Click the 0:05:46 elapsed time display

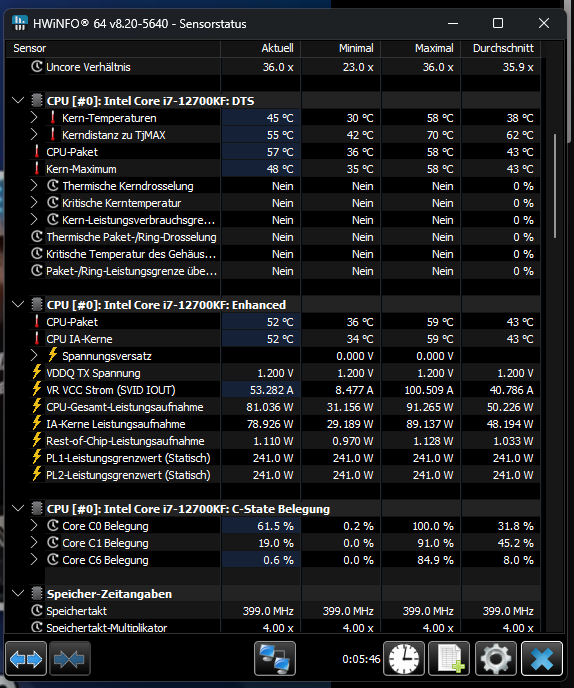click(x=361, y=659)
